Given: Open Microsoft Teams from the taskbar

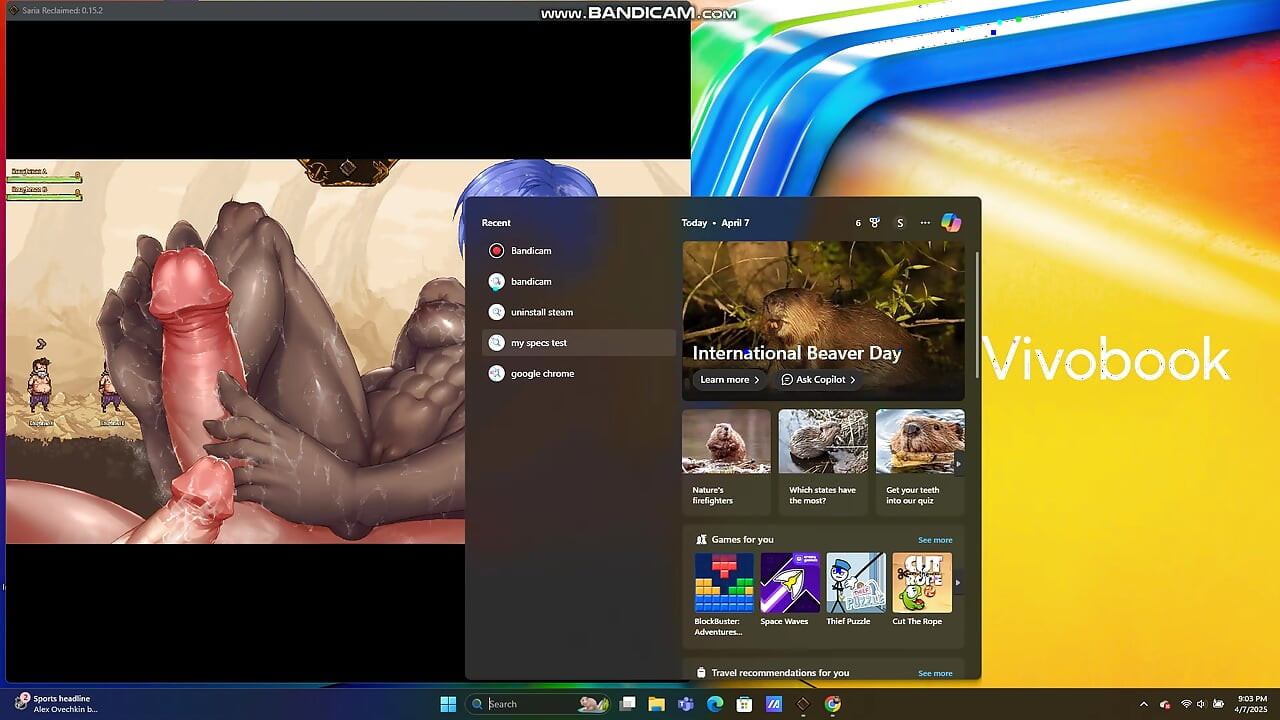Looking at the screenshot, I should (x=686, y=704).
